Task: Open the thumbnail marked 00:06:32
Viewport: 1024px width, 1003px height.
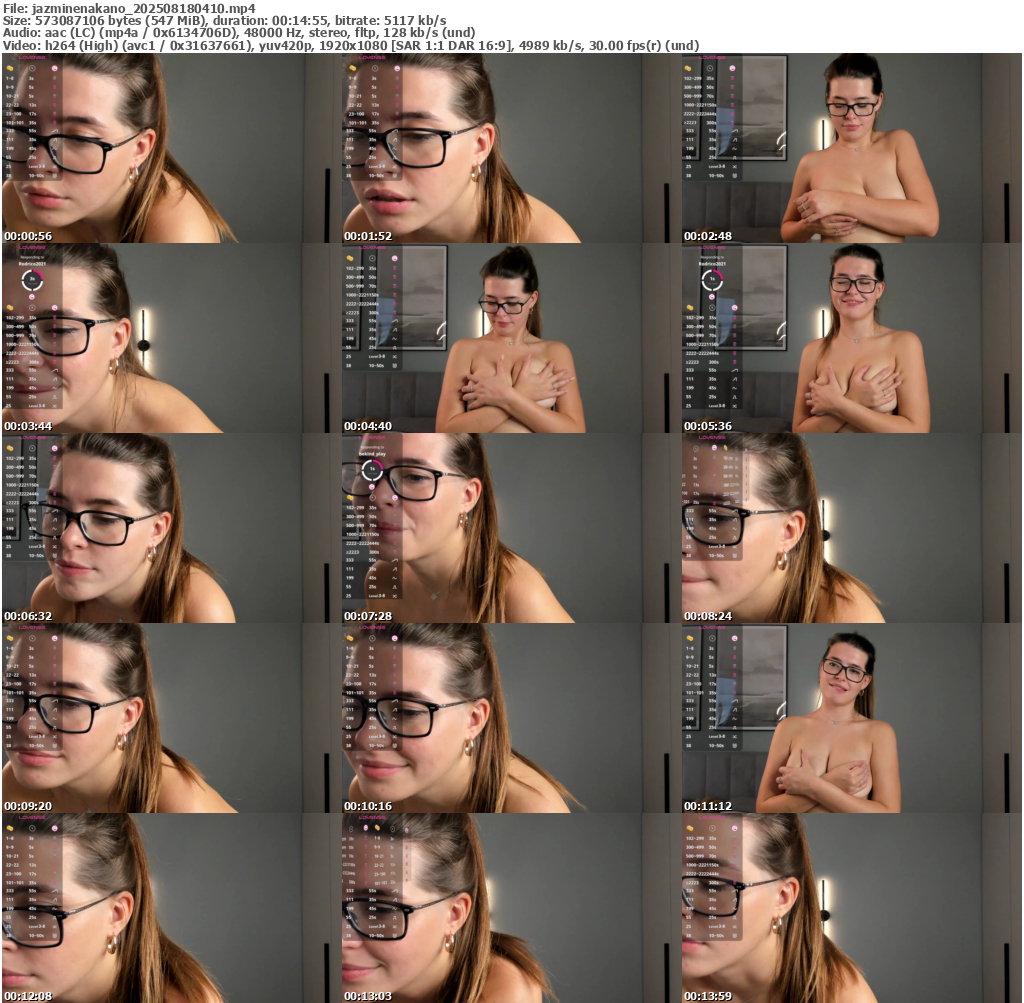Action: click(x=171, y=528)
